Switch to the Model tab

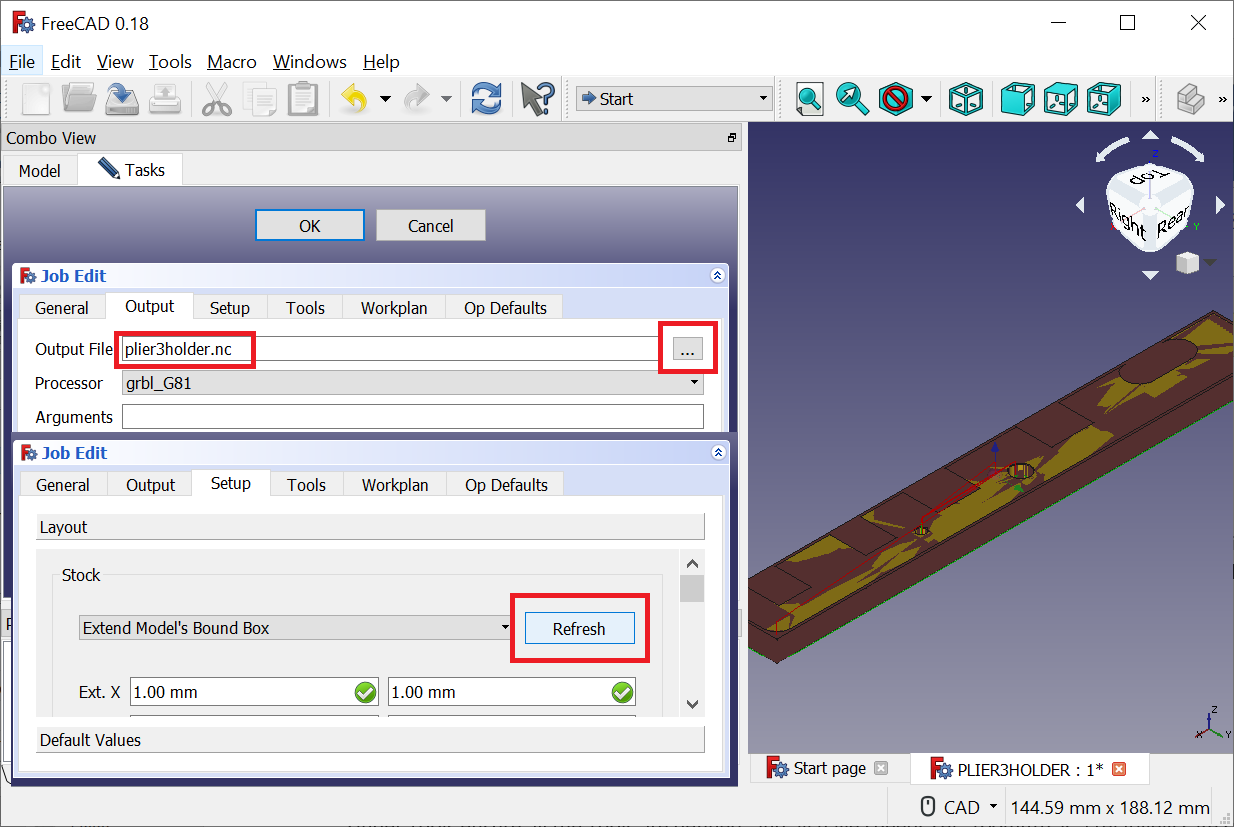(x=40, y=171)
